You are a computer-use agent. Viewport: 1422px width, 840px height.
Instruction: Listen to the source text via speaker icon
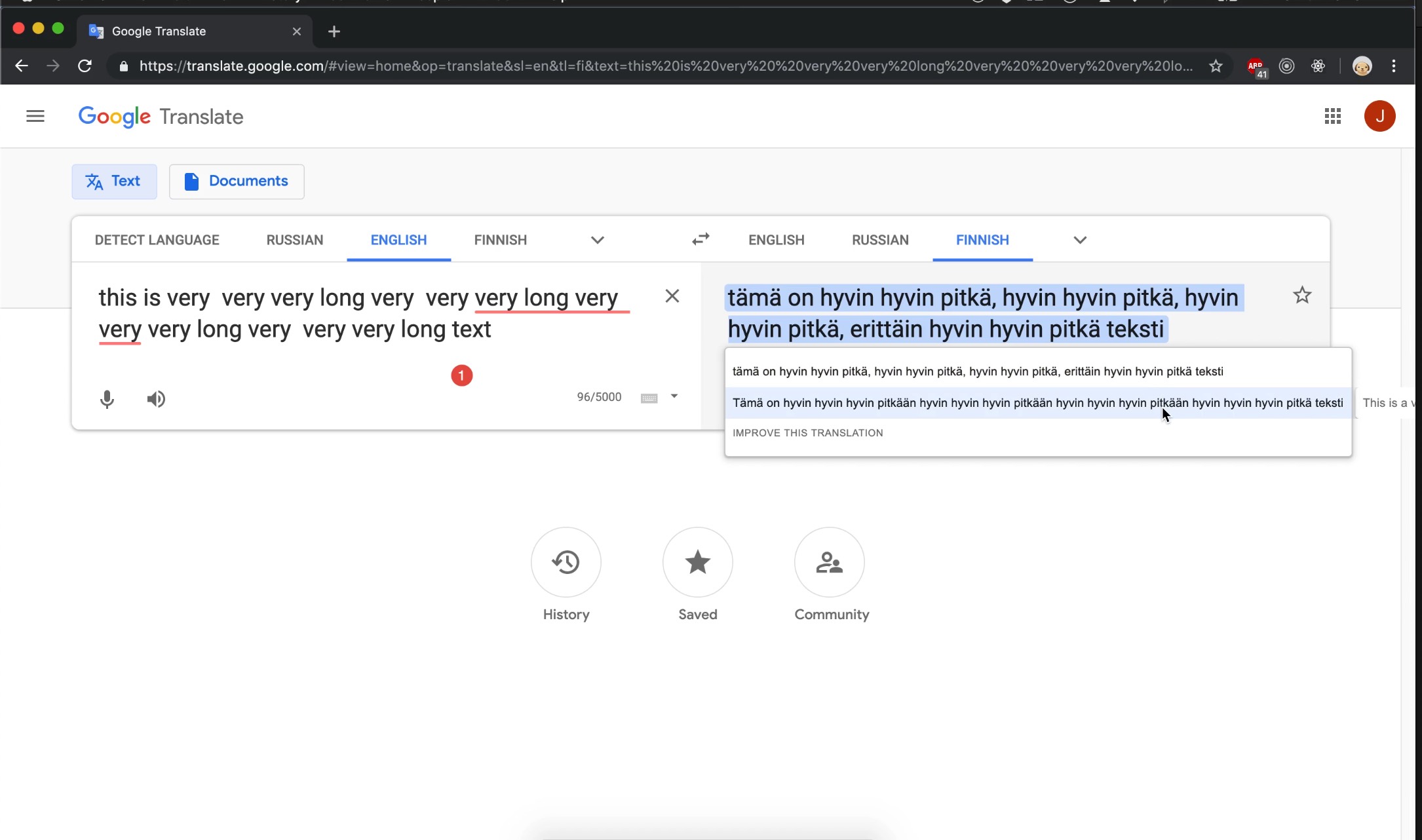156,399
